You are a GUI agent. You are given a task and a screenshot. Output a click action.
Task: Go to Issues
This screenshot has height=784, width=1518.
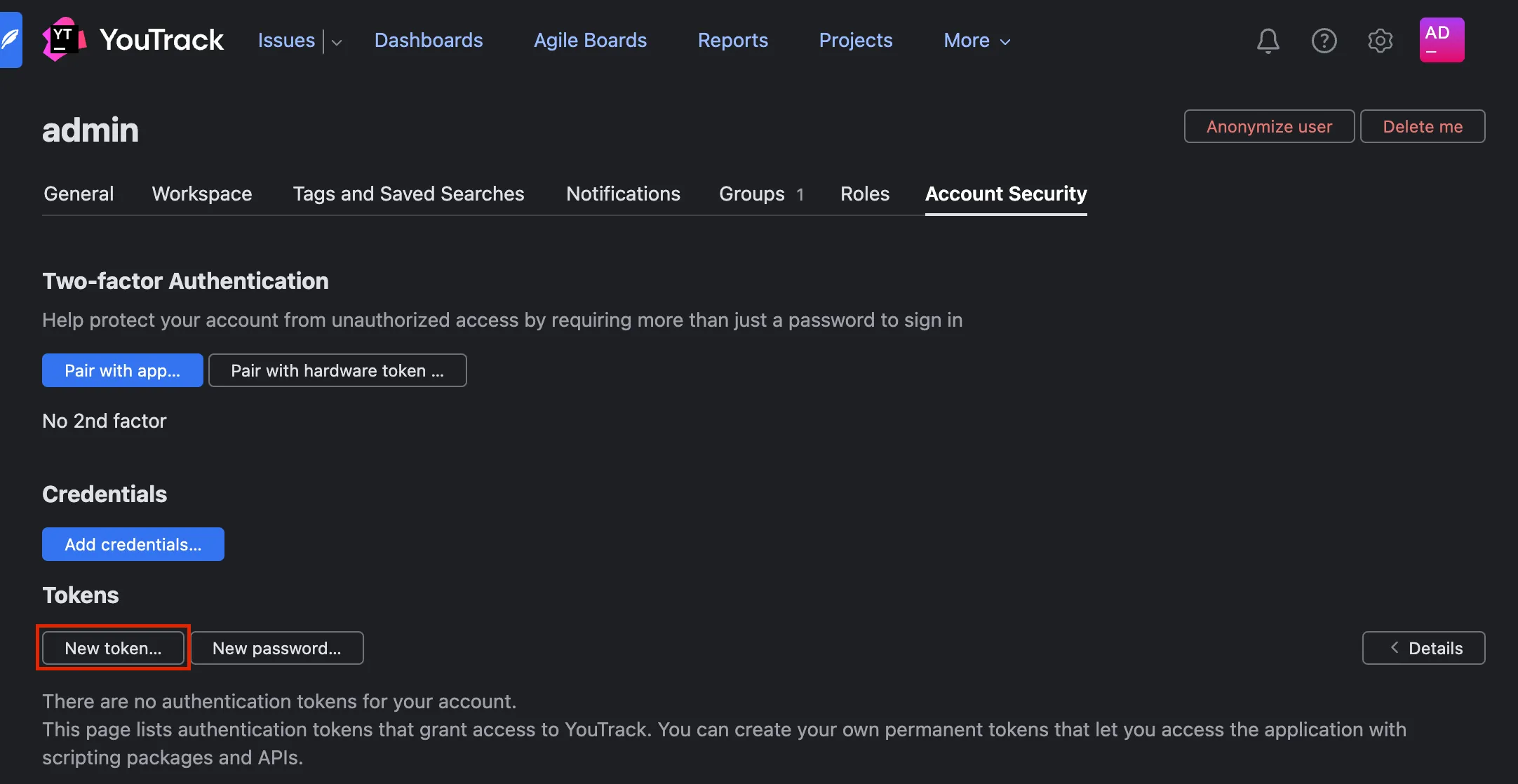286,41
